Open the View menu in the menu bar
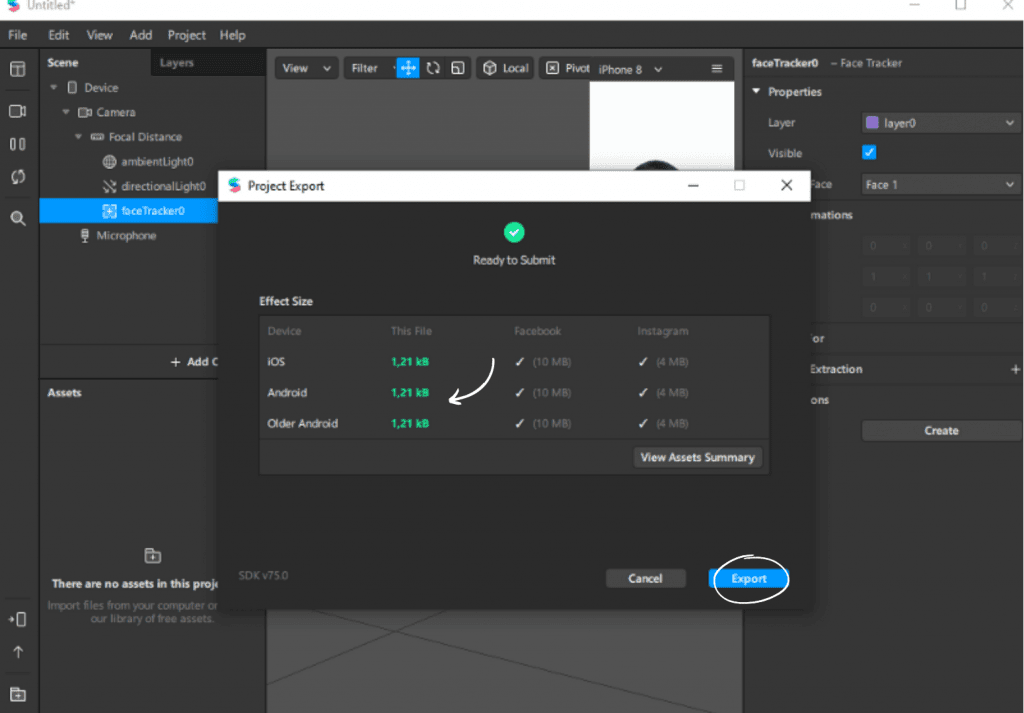The height and width of the screenshot is (713, 1024). pos(99,35)
